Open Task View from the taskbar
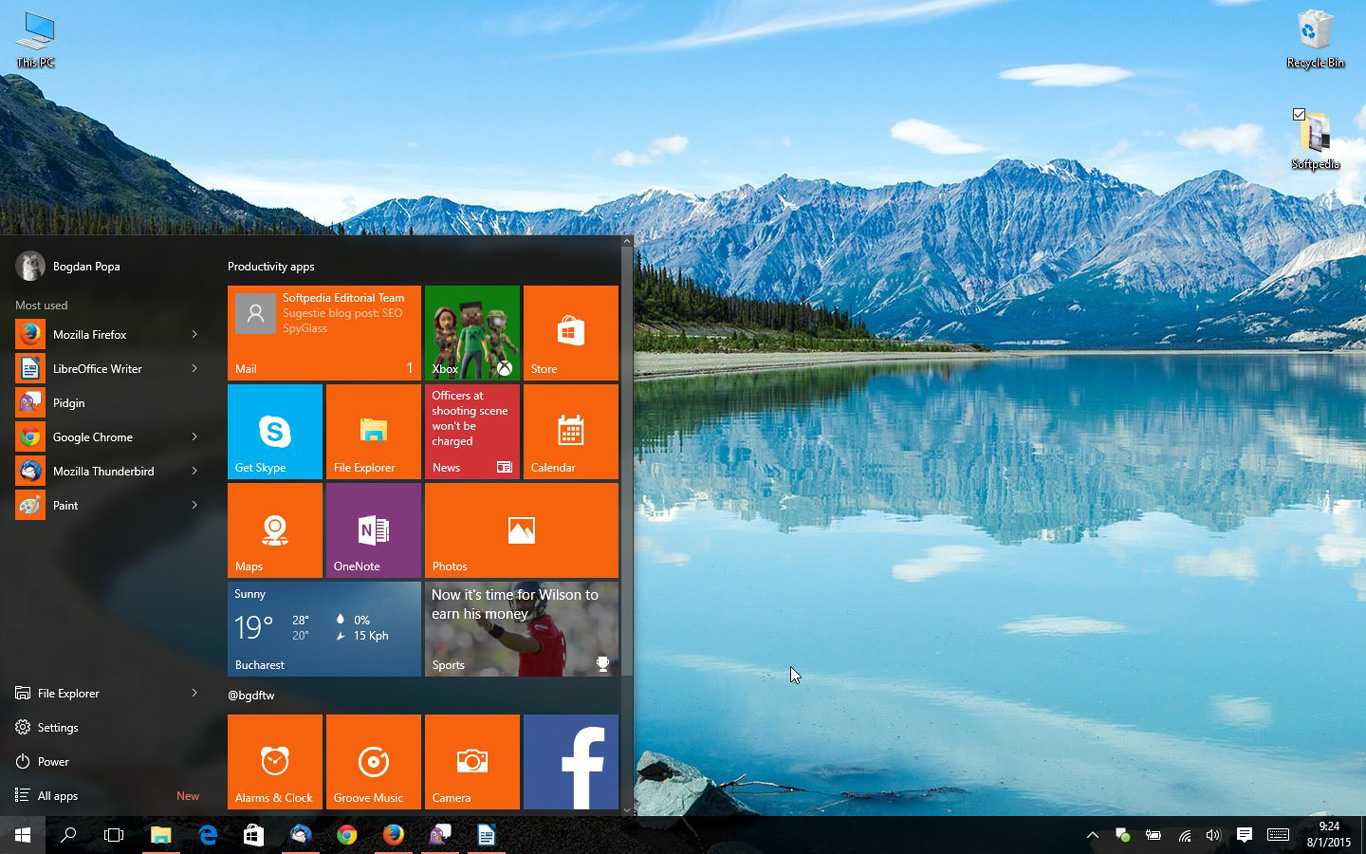 pyautogui.click(x=114, y=835)
